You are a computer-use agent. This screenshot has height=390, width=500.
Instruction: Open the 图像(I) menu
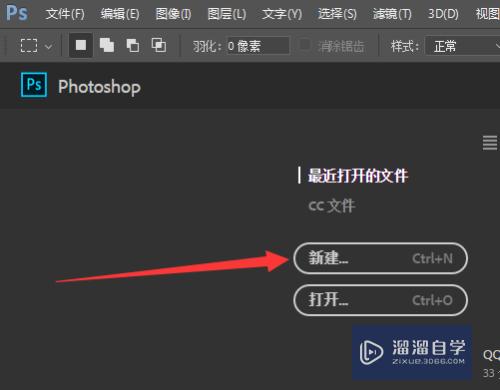click(x=173, y=14)
